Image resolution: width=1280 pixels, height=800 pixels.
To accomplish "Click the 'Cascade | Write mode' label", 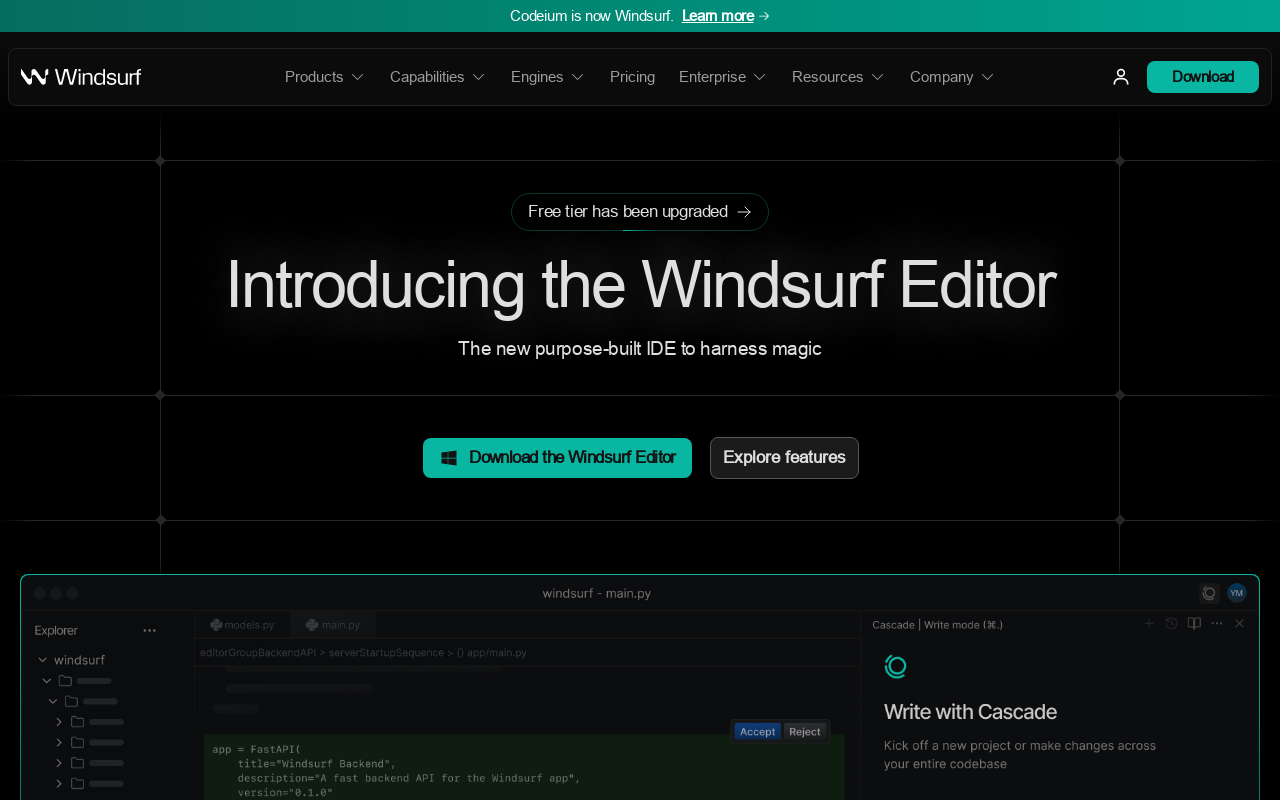I will pyautogui.click(x=937, y=624).
